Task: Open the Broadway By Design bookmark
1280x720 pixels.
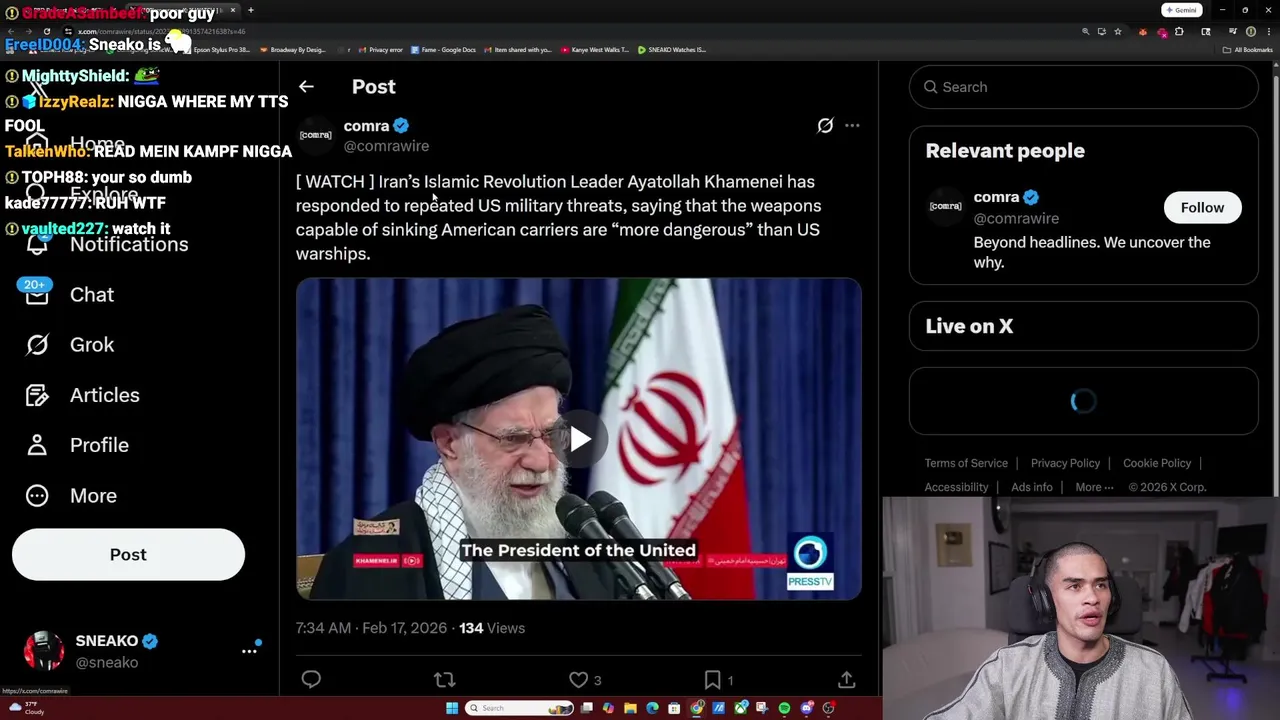Action: pos(291,49)
